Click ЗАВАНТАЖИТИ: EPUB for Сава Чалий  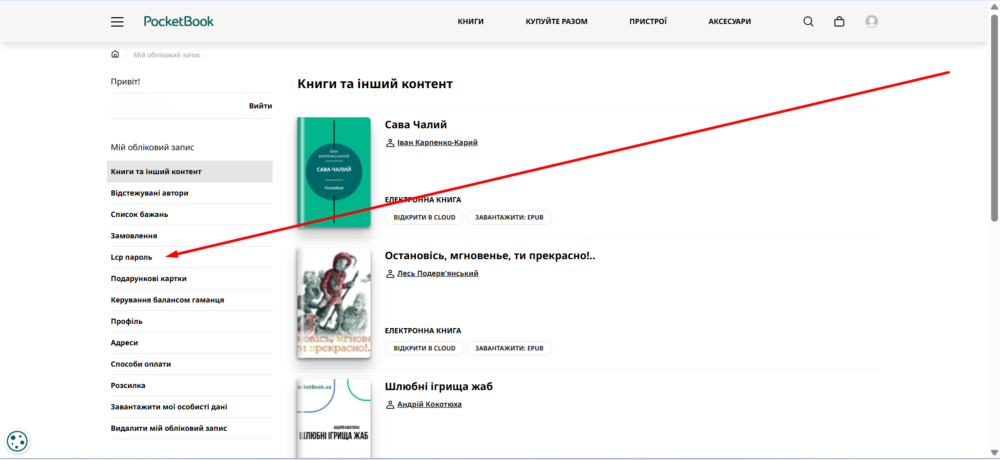coord(509,217)
